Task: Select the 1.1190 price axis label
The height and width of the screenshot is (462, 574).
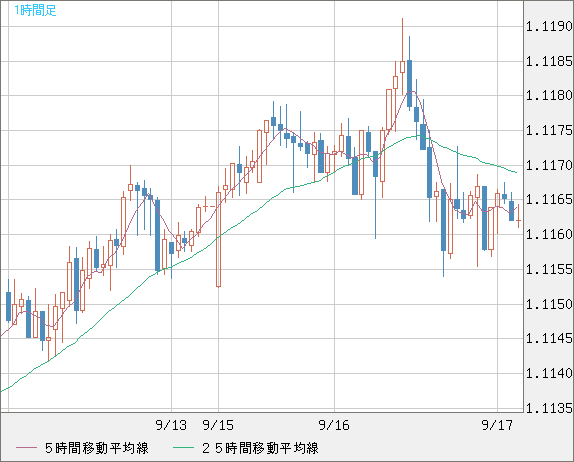Action: point(549,26)
